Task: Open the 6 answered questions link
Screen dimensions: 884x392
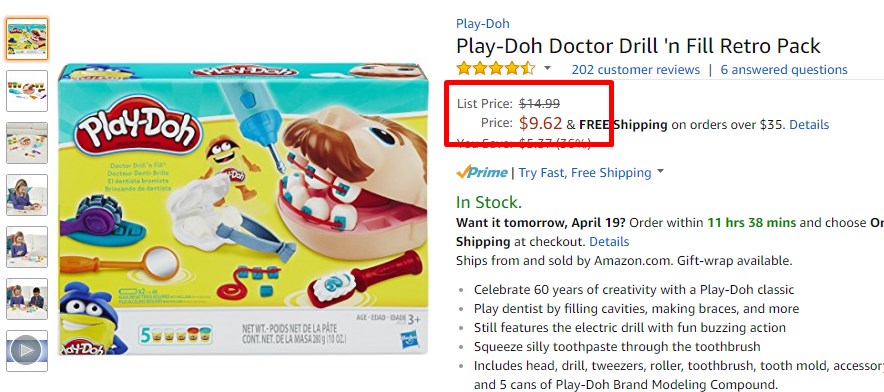Action: (x=784, y=69)
